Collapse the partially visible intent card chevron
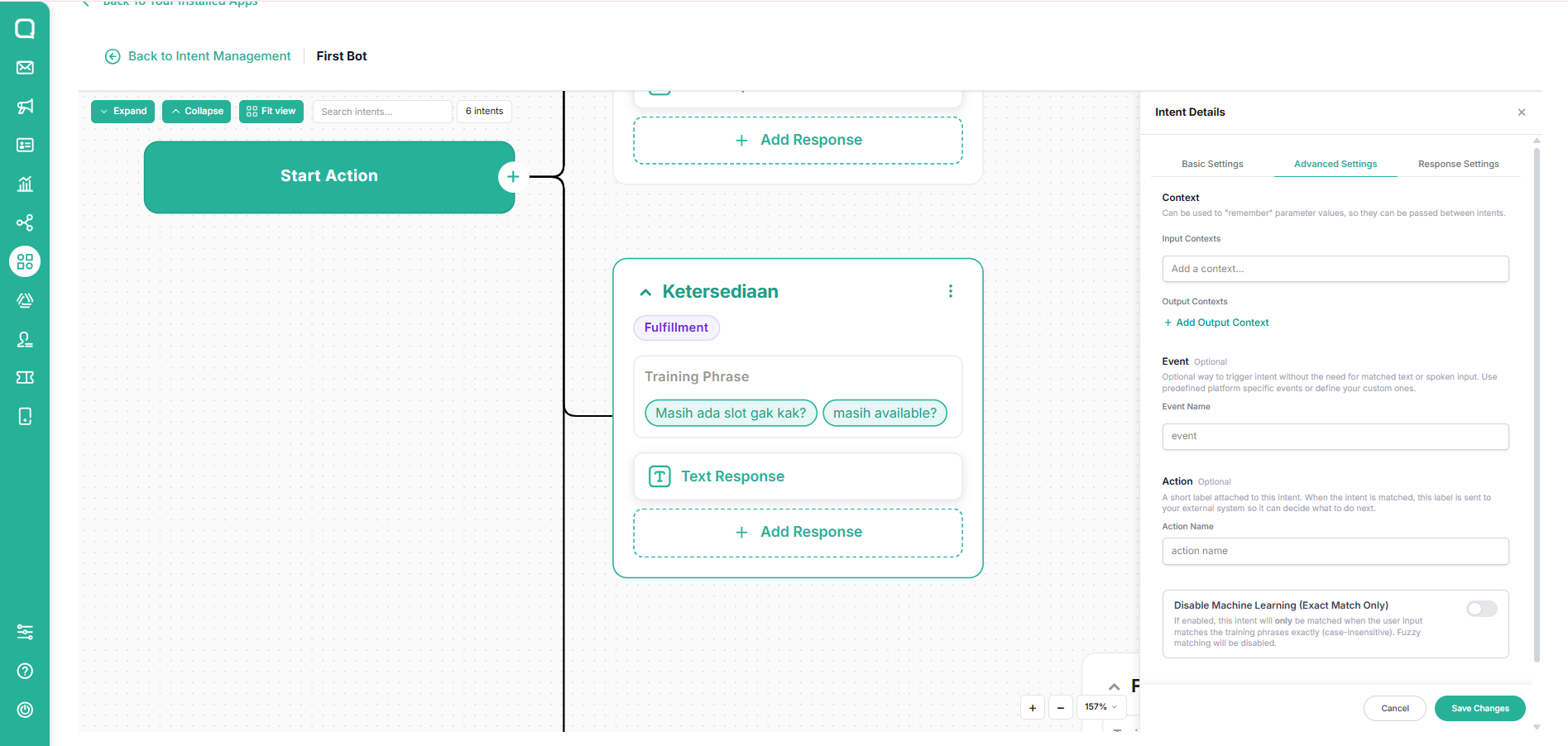 (1115, 687)
